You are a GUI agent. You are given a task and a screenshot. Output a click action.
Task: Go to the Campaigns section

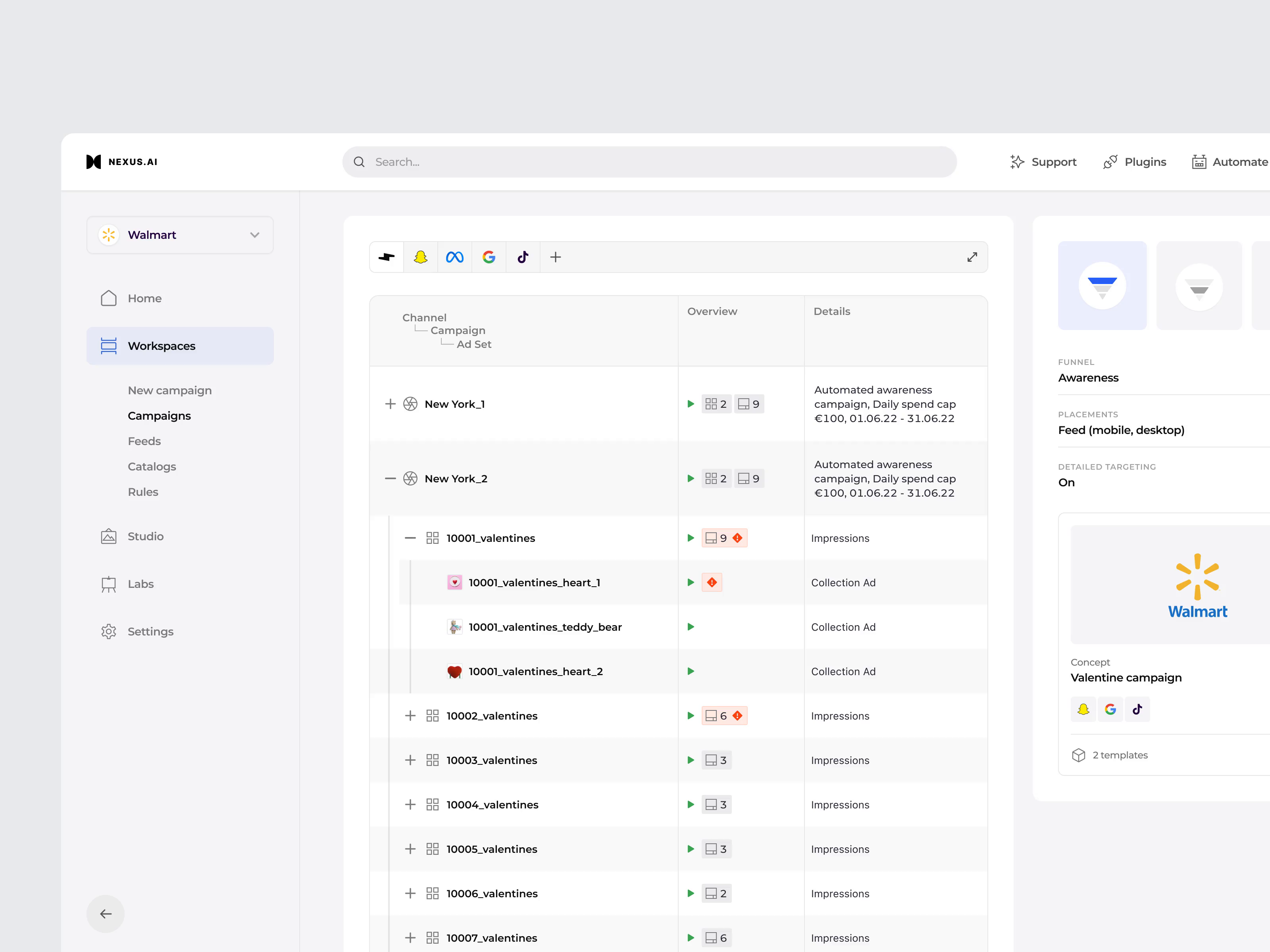159,415
